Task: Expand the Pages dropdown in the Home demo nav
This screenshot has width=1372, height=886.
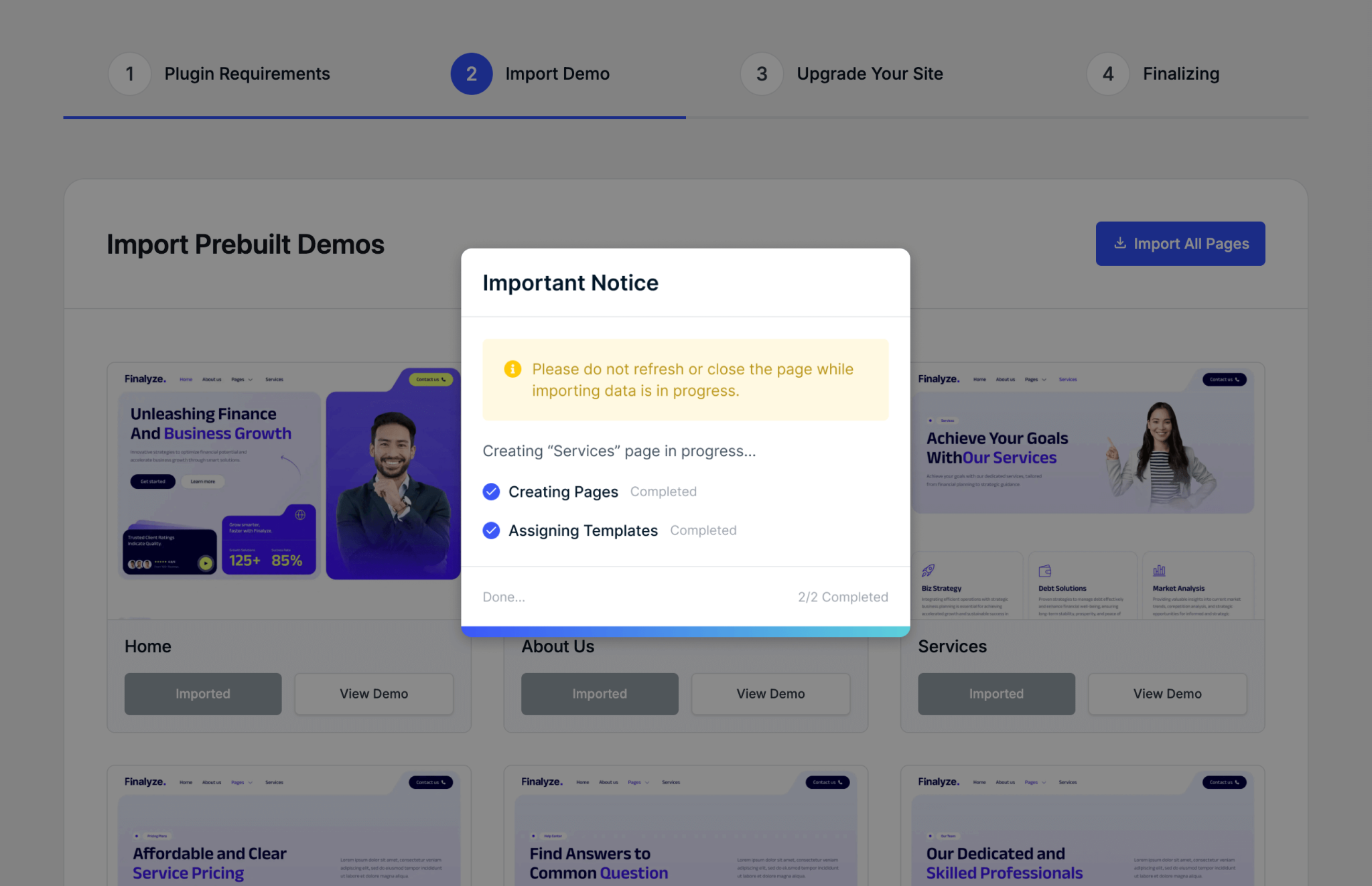Action: pyautogui.click(x=241, y=379)
